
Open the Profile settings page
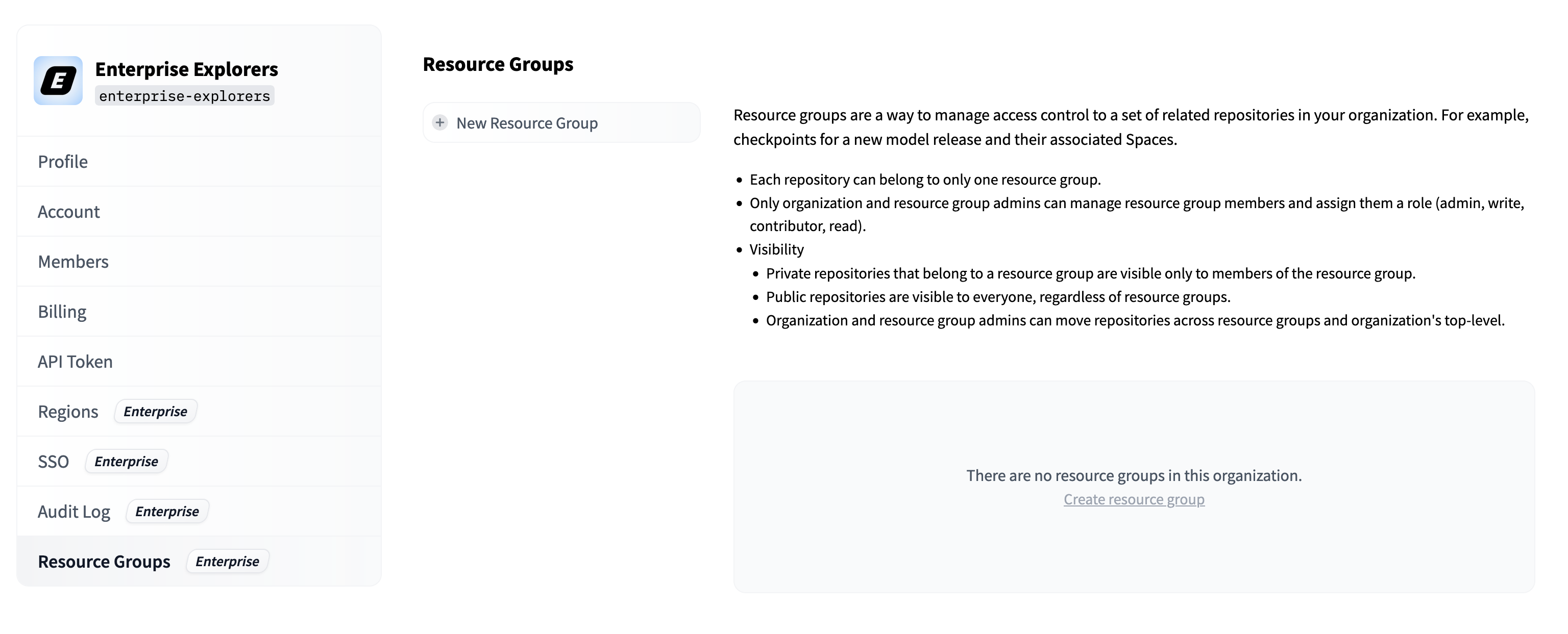[63, 161]
